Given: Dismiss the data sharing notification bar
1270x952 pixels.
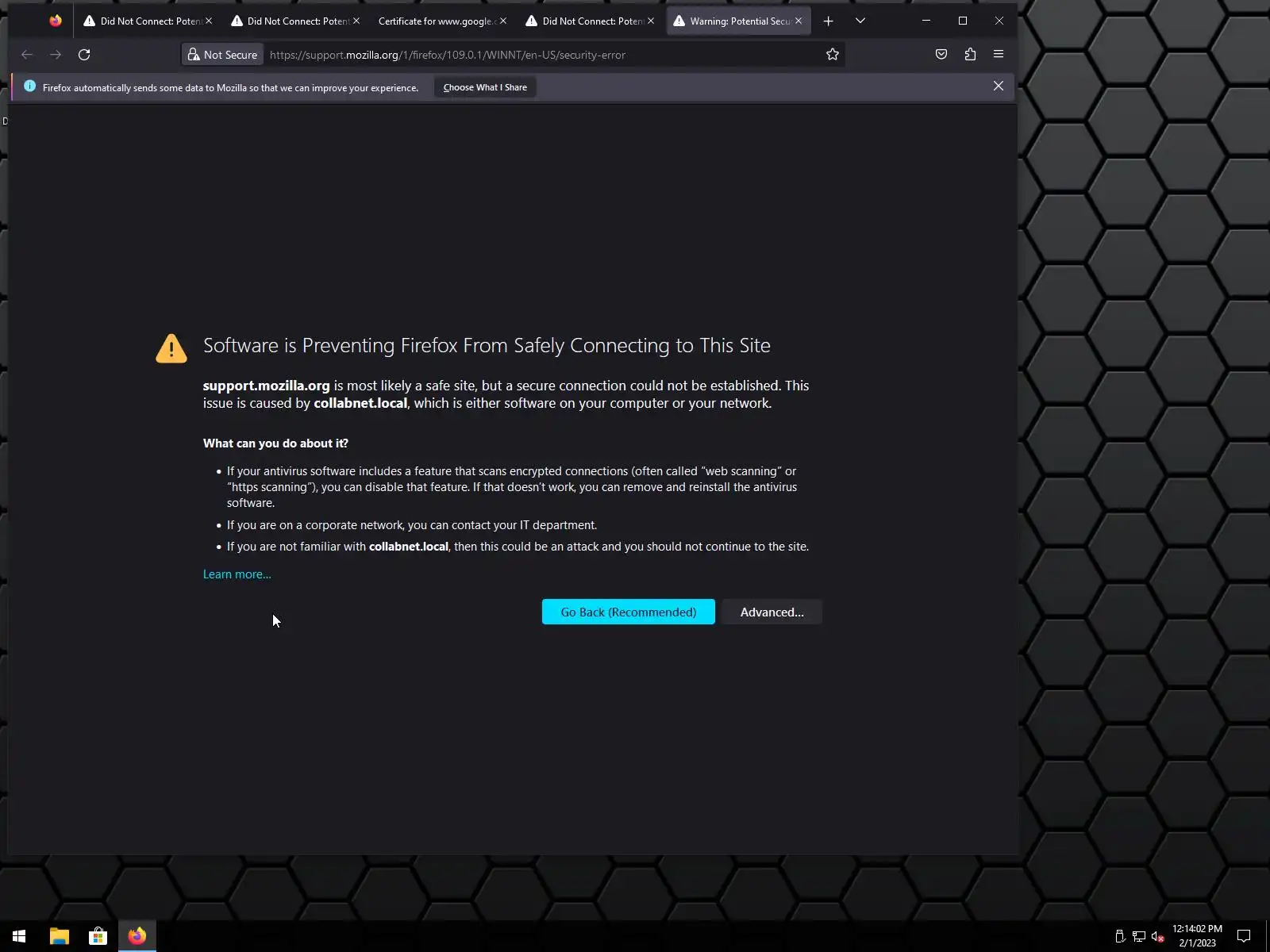Looking at the screenshot, I should click(x=999, y=86).
